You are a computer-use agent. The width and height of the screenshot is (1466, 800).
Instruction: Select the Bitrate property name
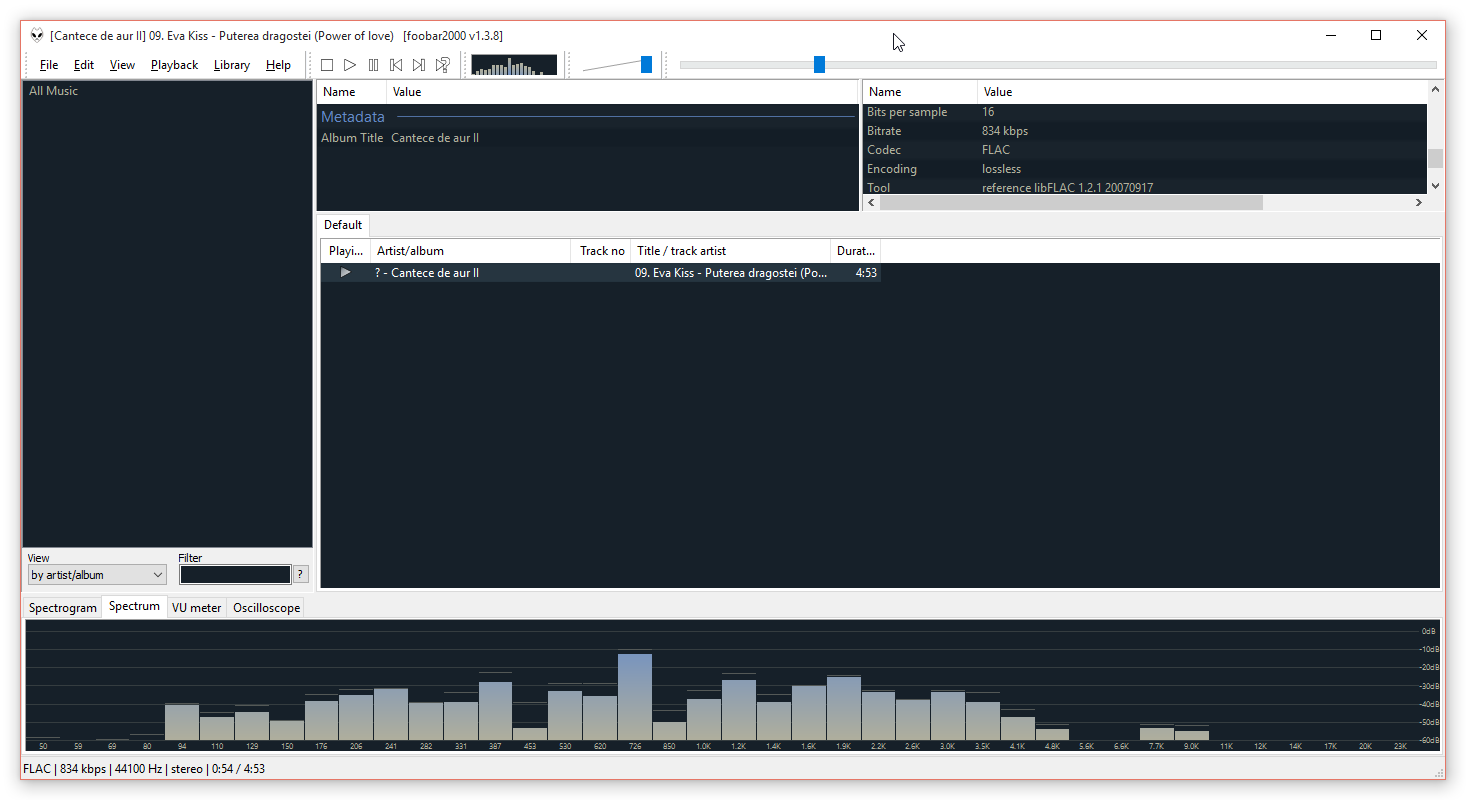[x=884, y=131]
